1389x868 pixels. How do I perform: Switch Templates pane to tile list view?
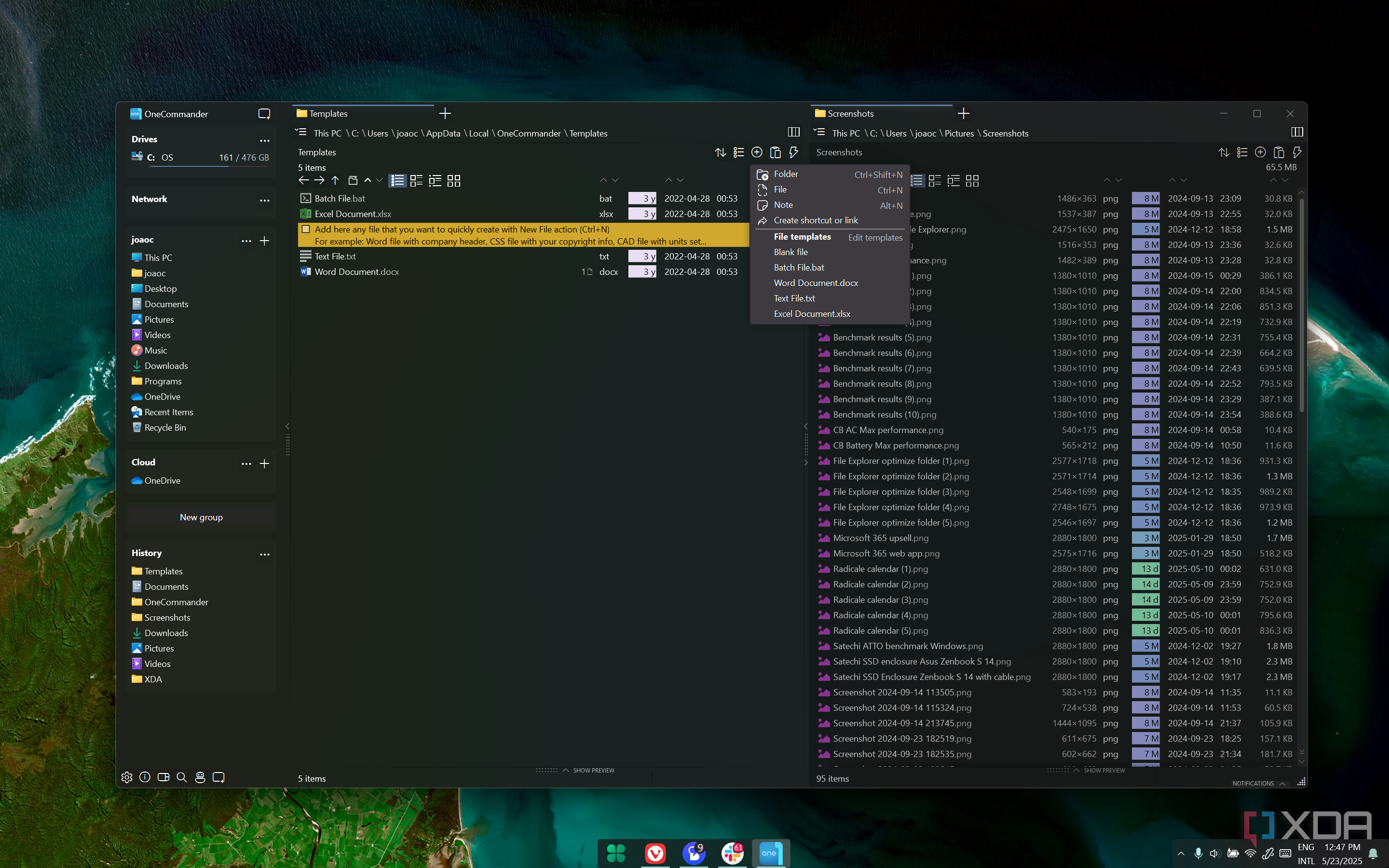pyautogui.click(x=416, y=181)
